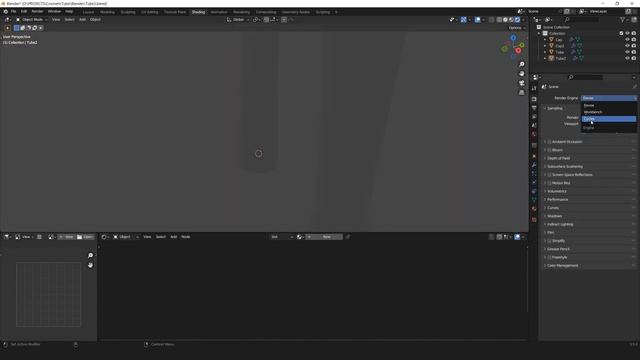Select rendered viewport shading sphere
This screenshot has width=640, height=360.
[517, 20]
